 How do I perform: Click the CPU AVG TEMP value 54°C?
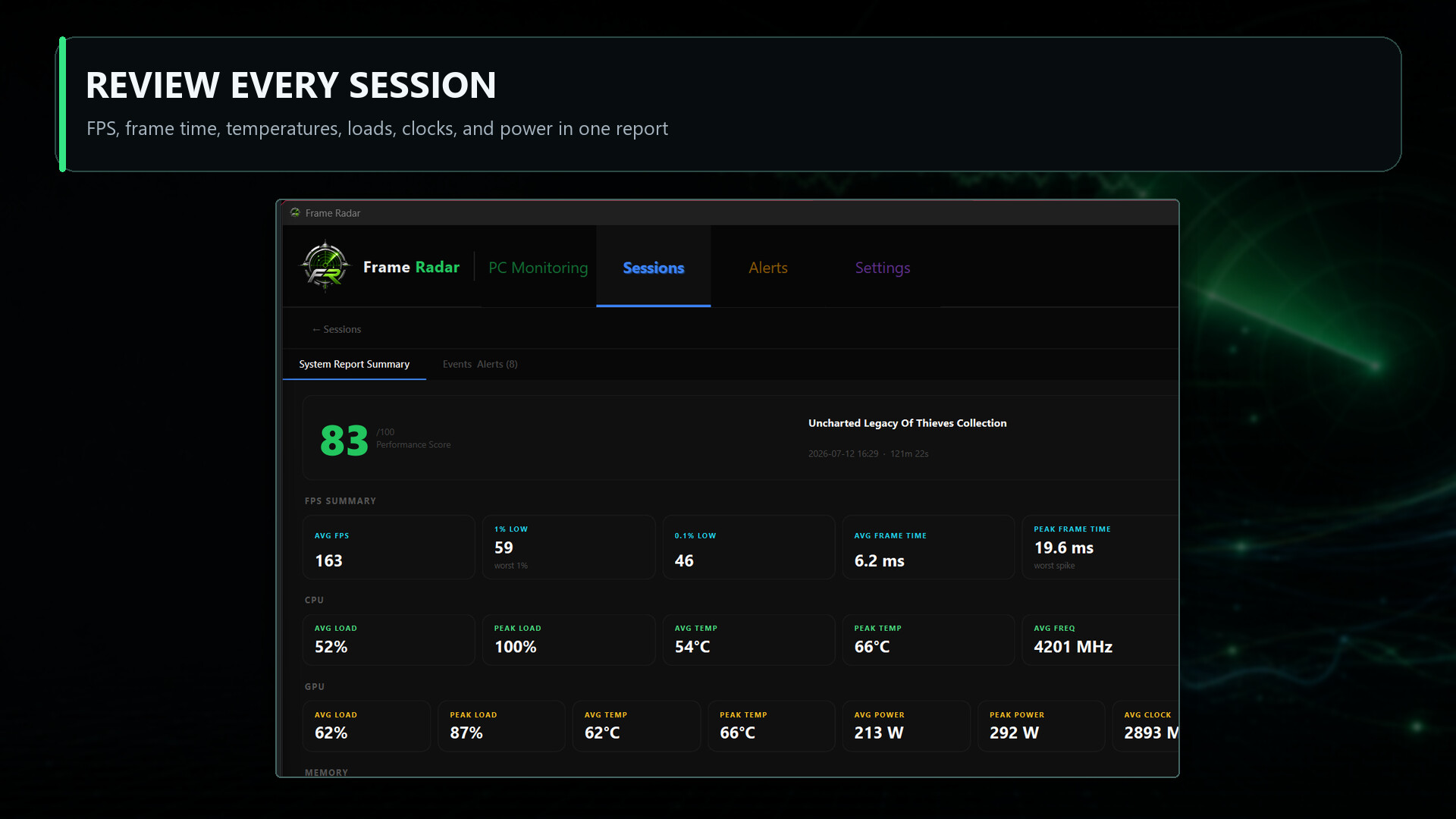pos(692,647)
